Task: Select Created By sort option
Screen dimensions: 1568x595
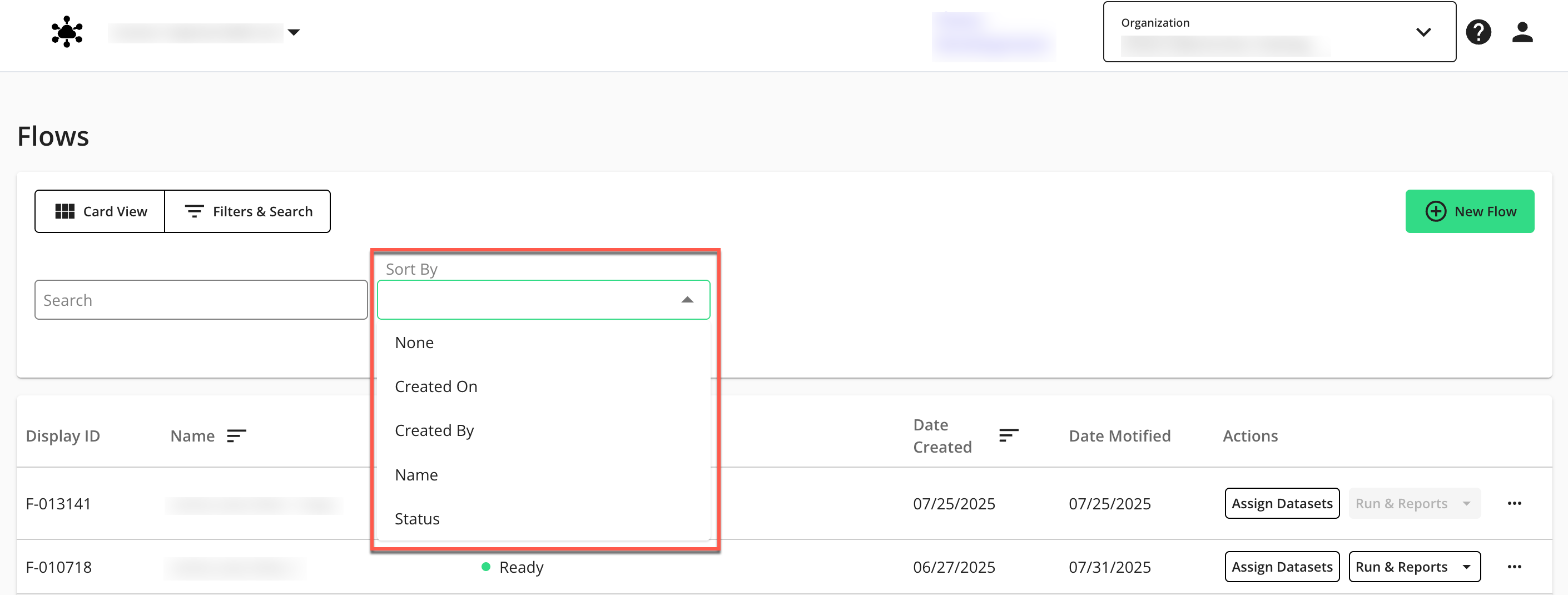Action: [x=434, y=430]
